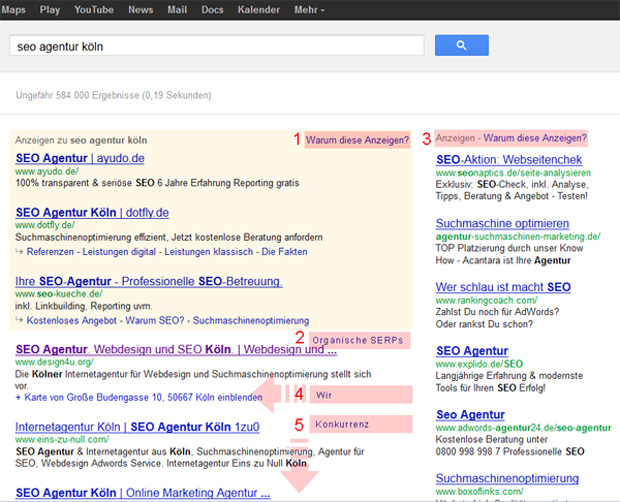Screen dimensions: 620x502
Task: Click the blue magnifier search button
Action: coord(461,45)
